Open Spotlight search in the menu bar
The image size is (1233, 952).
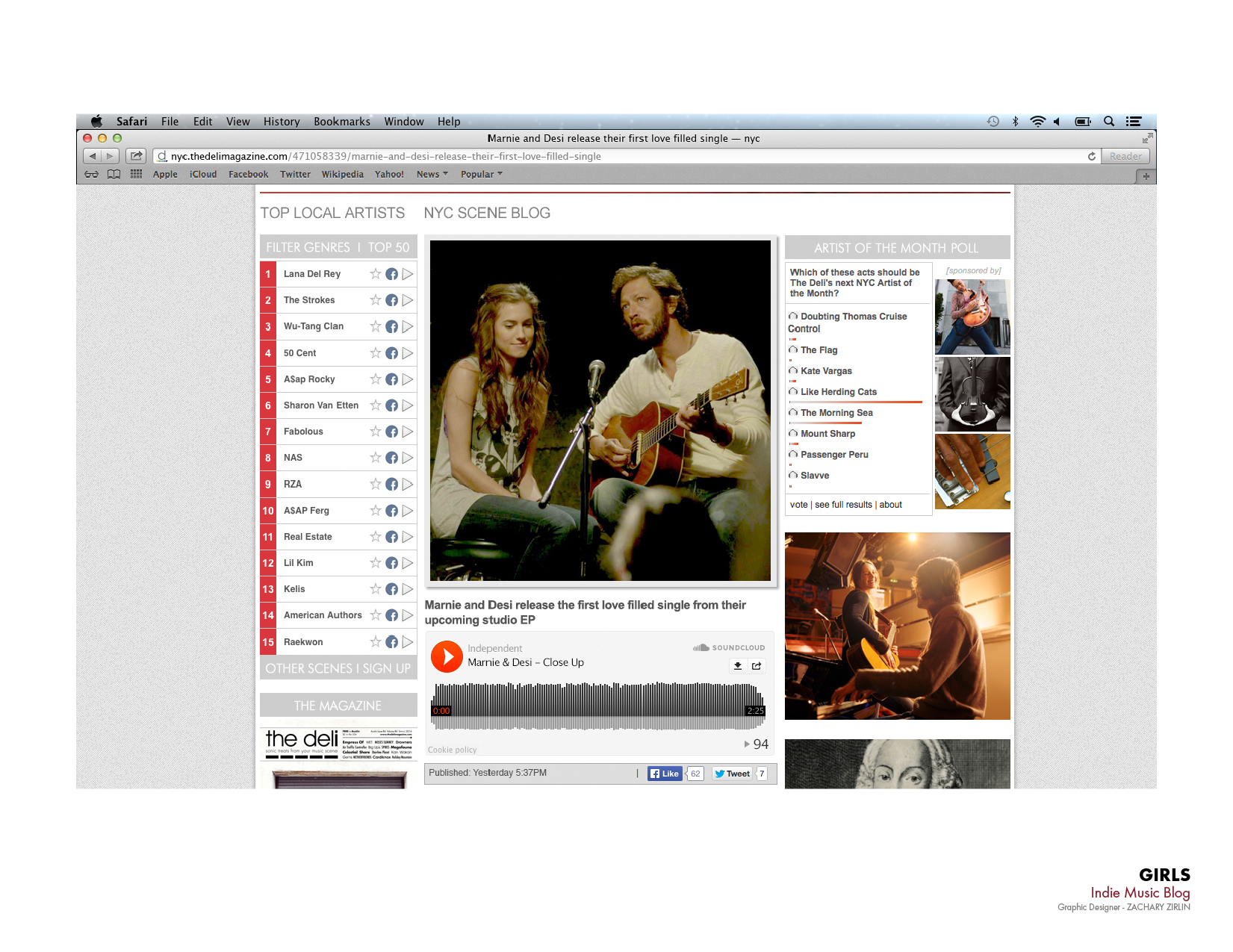(x=1109, y=121)
